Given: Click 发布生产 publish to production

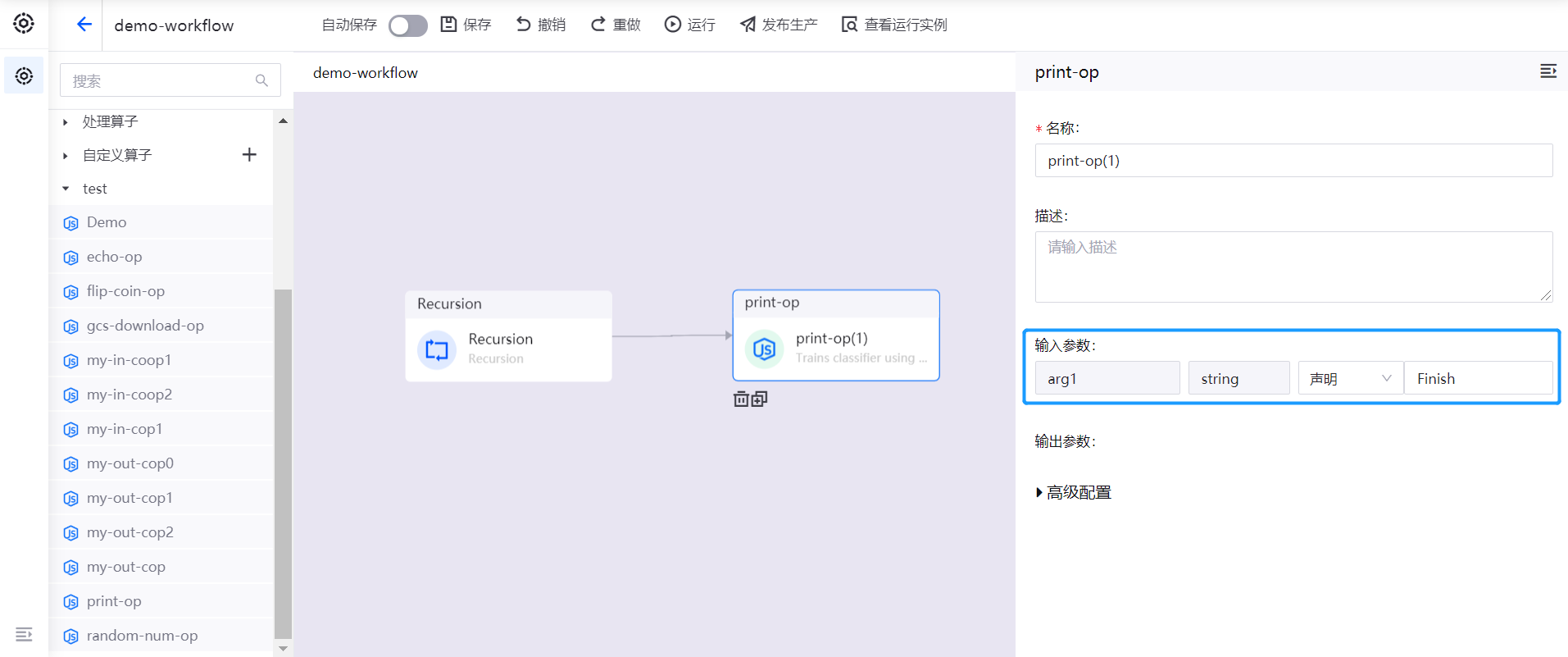Looking at the screenshot, I should pyautogui.click(x=779, y=25).
